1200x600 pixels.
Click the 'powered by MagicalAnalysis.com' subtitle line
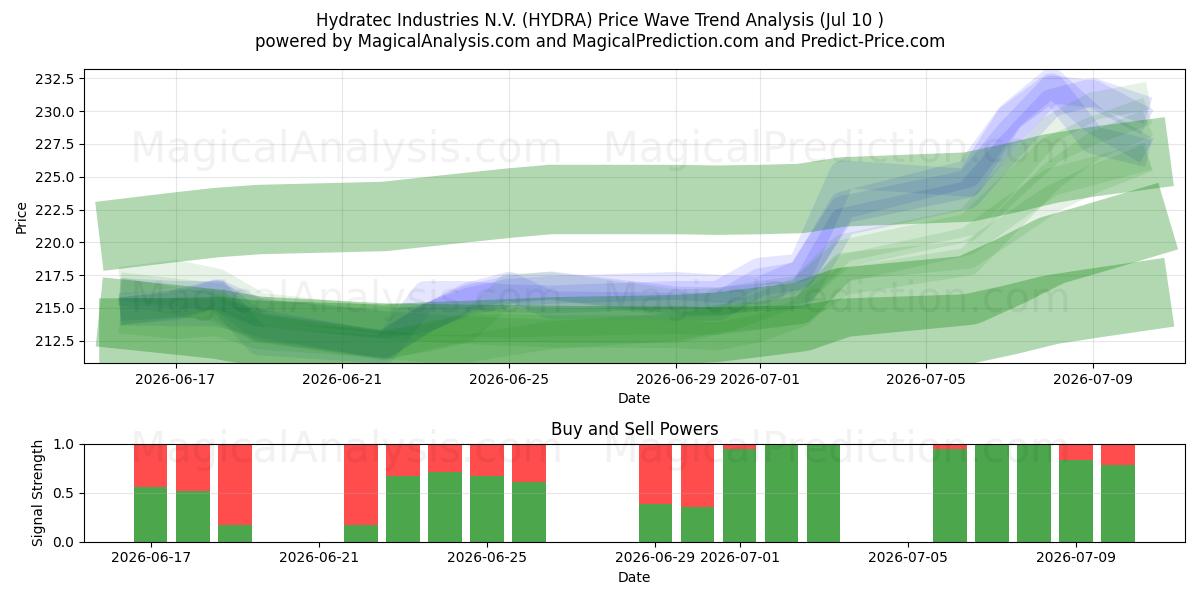pos(600,41)
